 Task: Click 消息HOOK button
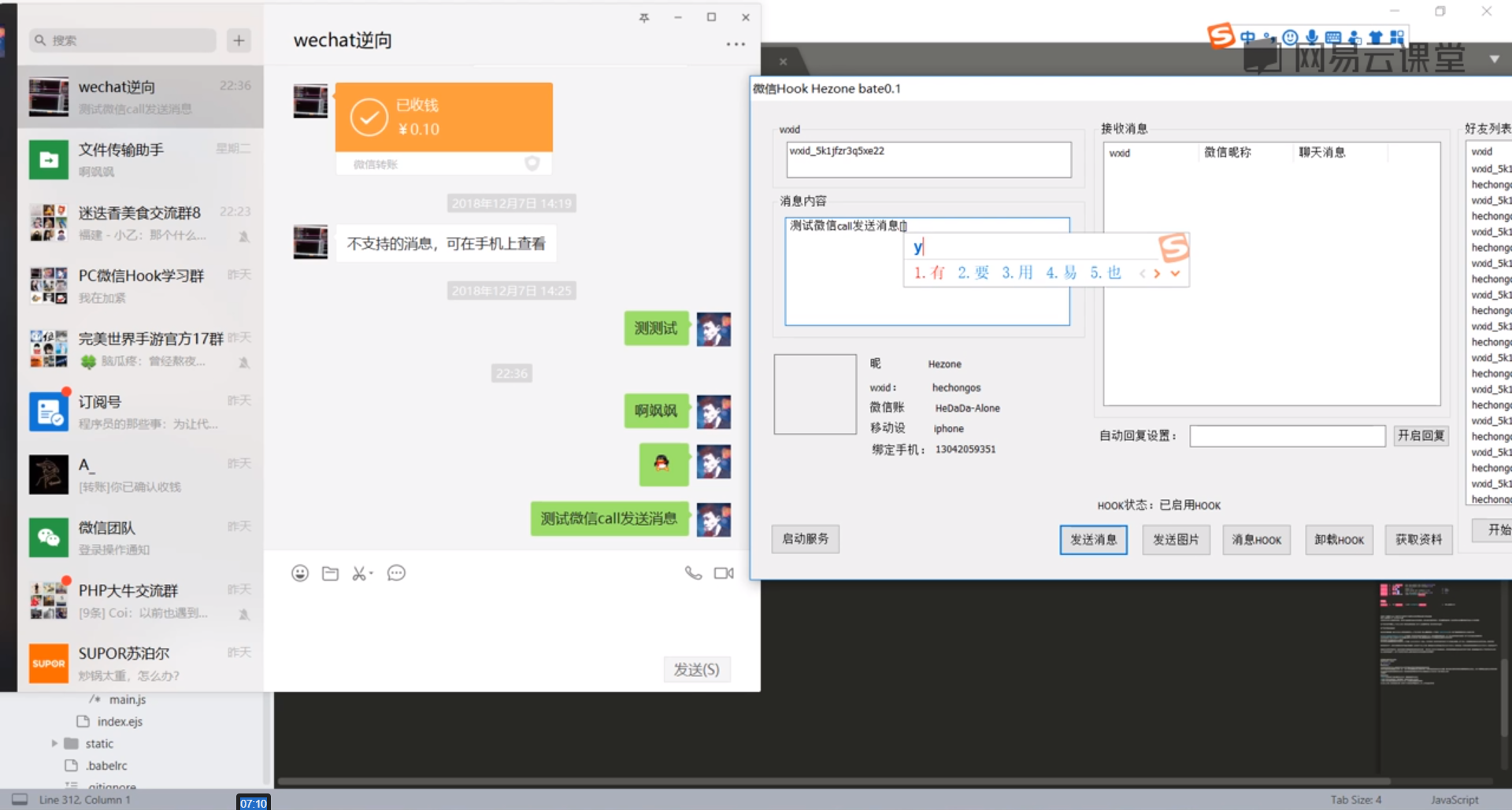click(x=1256, y=539)
